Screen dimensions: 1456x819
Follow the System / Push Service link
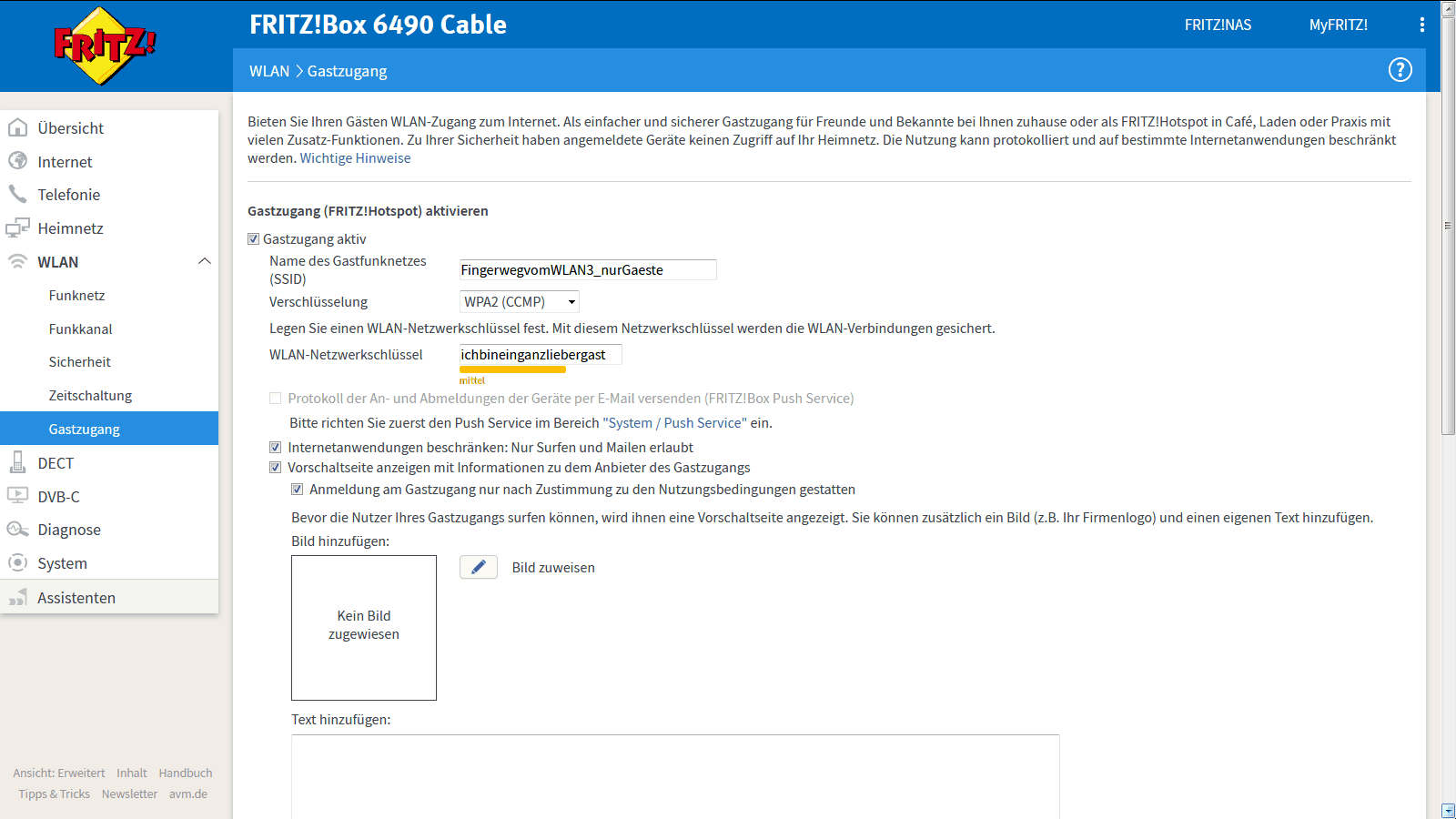(674, 423)
